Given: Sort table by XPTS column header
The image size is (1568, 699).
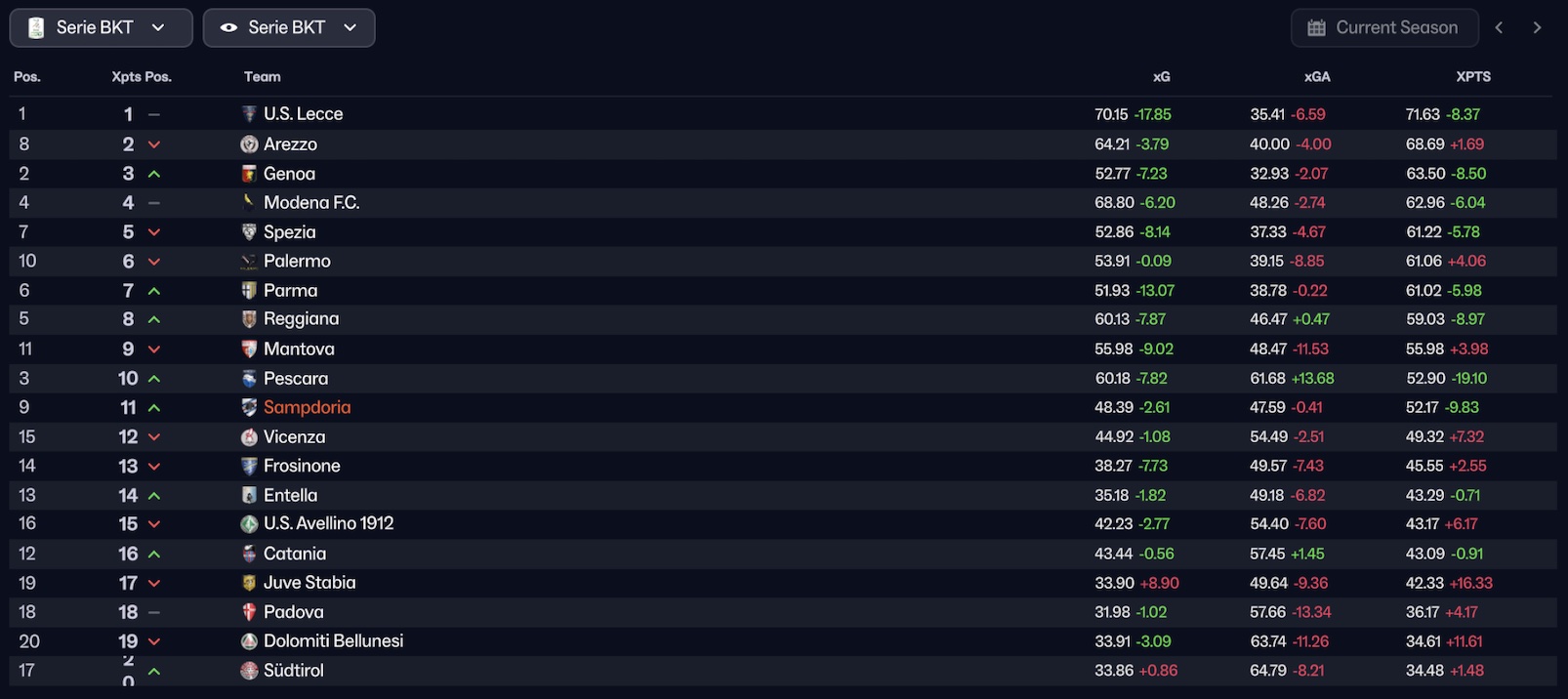Looking at the screenshot, I should (x=1472, y=77).
